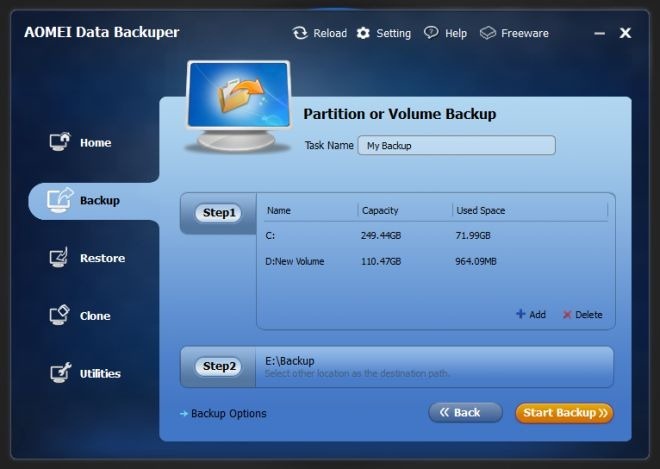Minimize the AOMEI Data Backuper window
Screen dimensions: 660x469
coord(599,33)
